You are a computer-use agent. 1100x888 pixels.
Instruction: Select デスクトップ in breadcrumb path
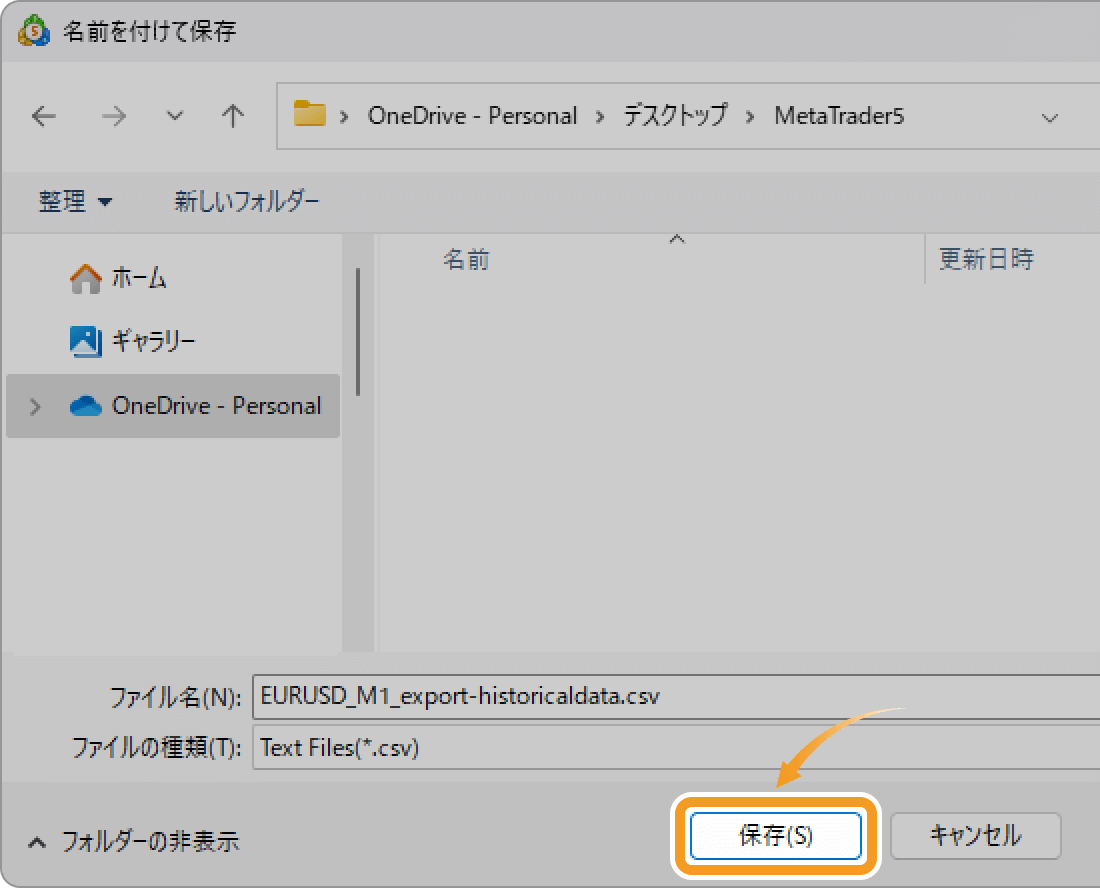point(676,116)
